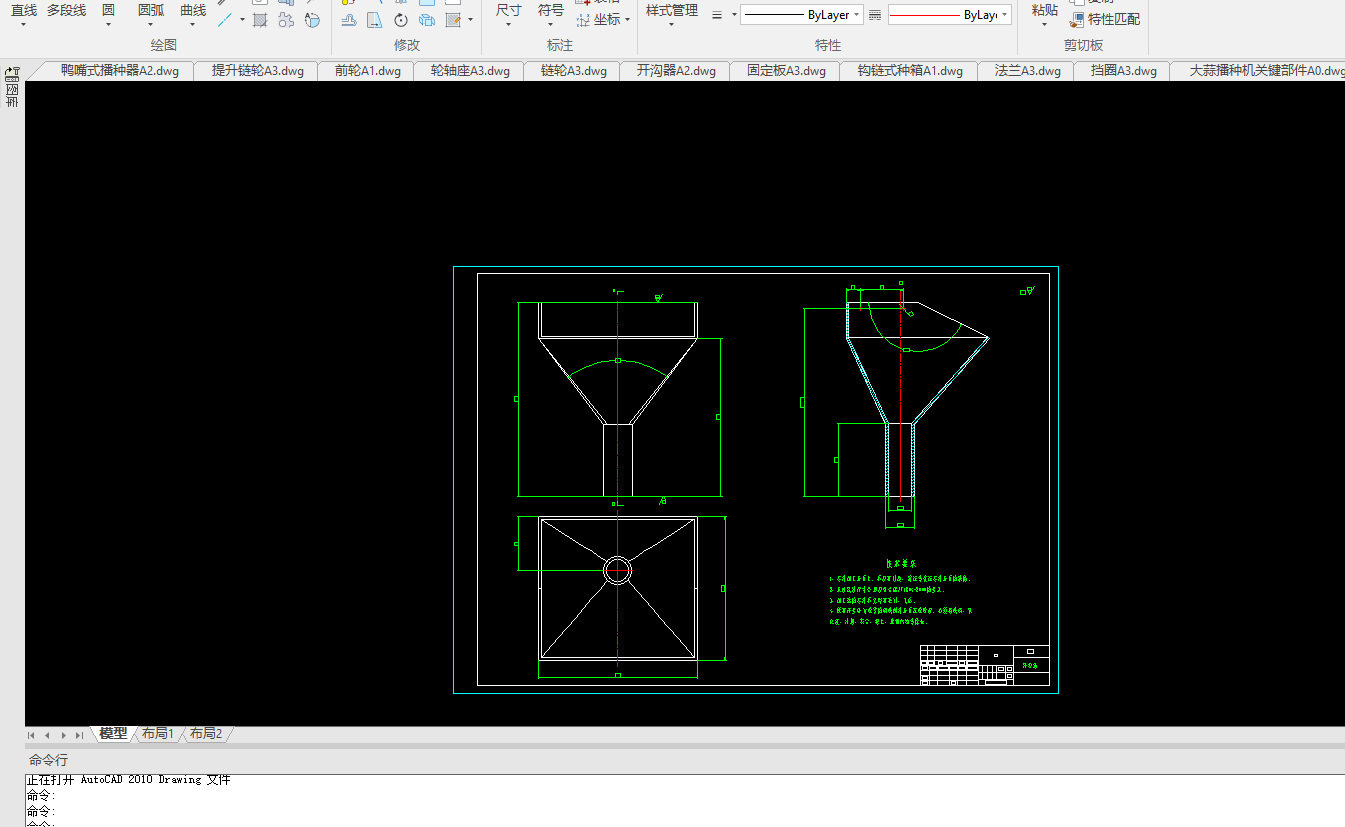The image size is (1345, 827).
Task: Click the 标注 panel title
Action: [x=560, y=45]
